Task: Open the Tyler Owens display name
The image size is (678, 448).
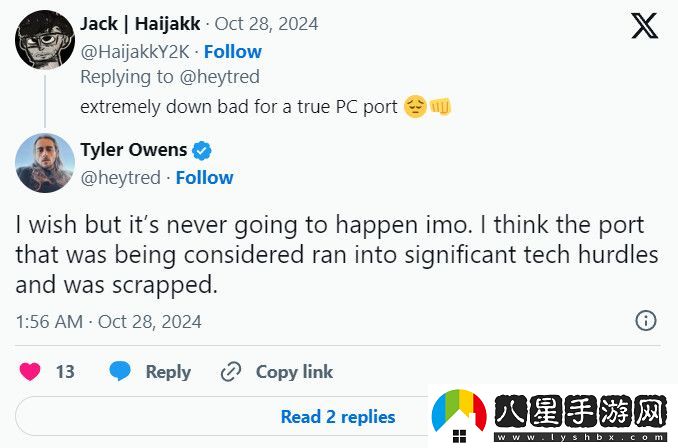Action: [x=133, y=150]
